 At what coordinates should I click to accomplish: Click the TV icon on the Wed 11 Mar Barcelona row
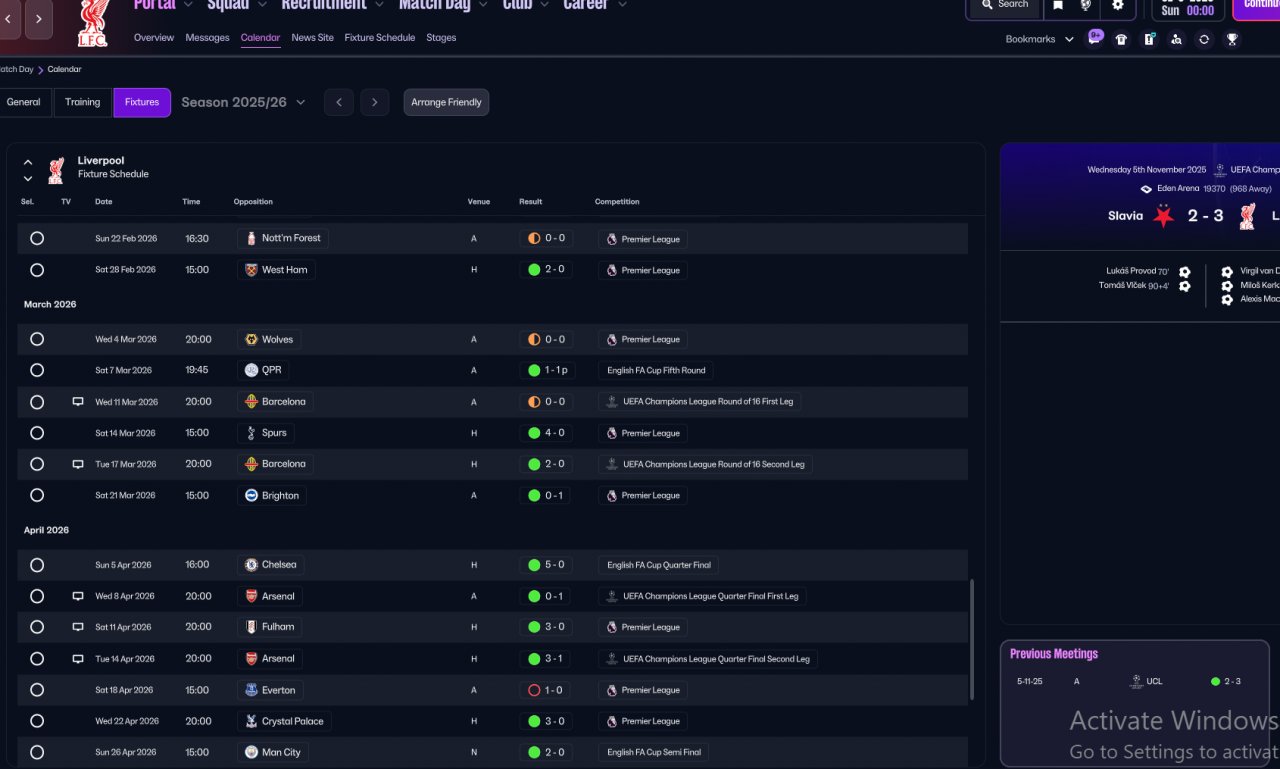click(78, 402)
